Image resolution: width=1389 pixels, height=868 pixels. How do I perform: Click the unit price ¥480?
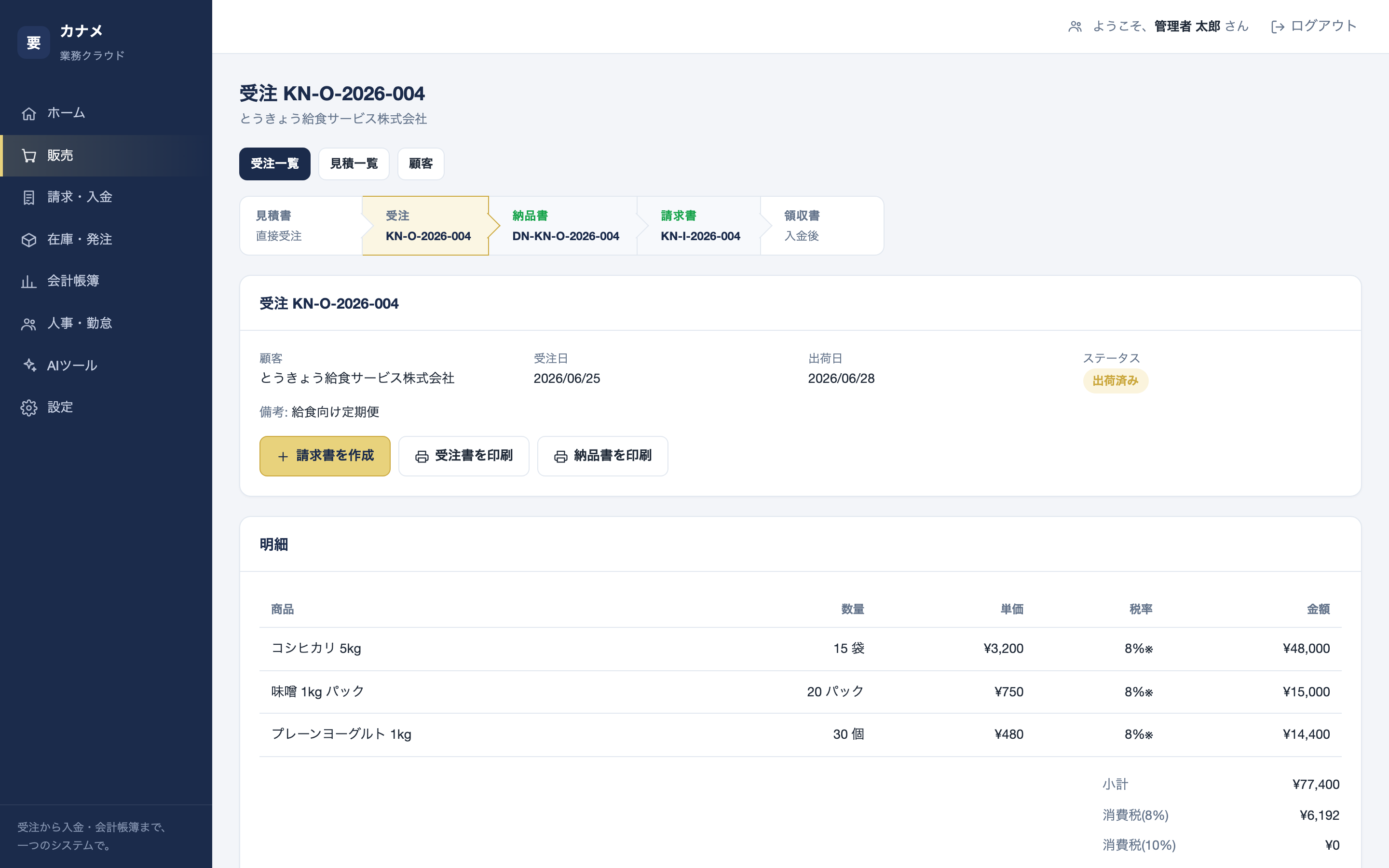point(1009,735)
